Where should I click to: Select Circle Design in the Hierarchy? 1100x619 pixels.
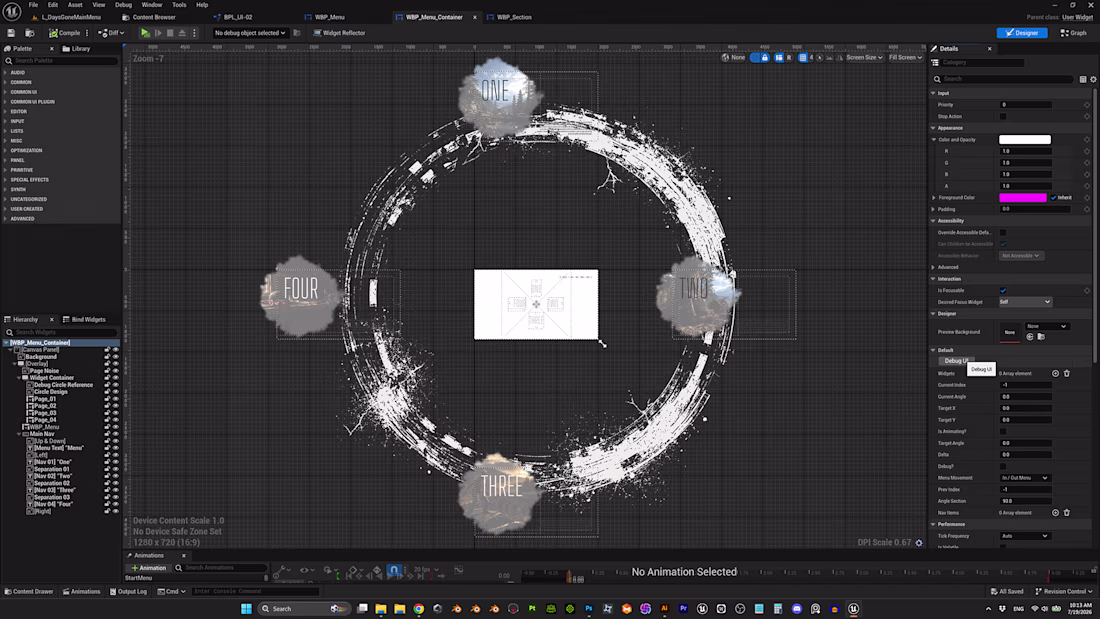click(51, 392)
